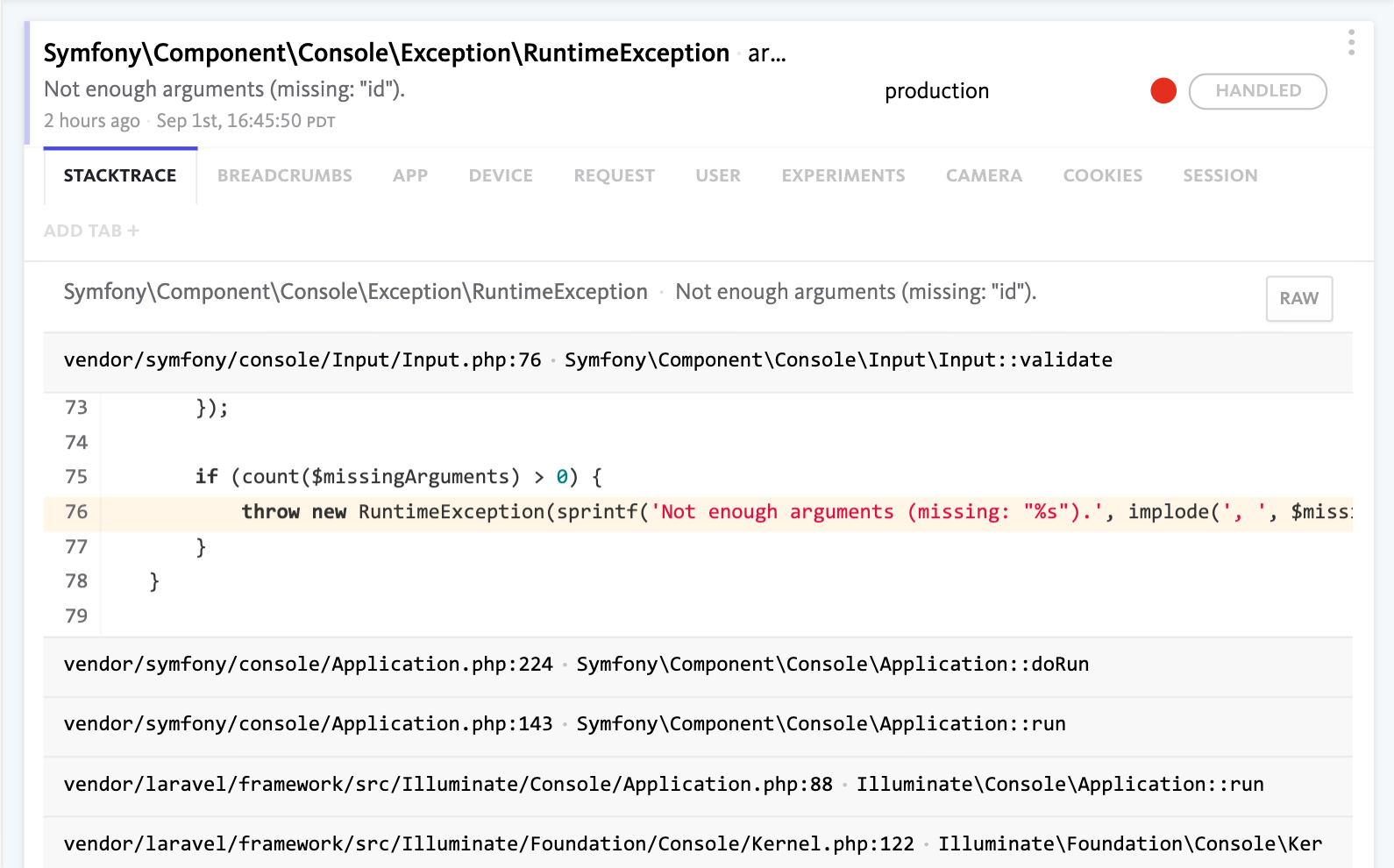This screenshot has height=868, width=1394.
Task: Collapse the Input.php:76 validate frame
Action: 698,361
